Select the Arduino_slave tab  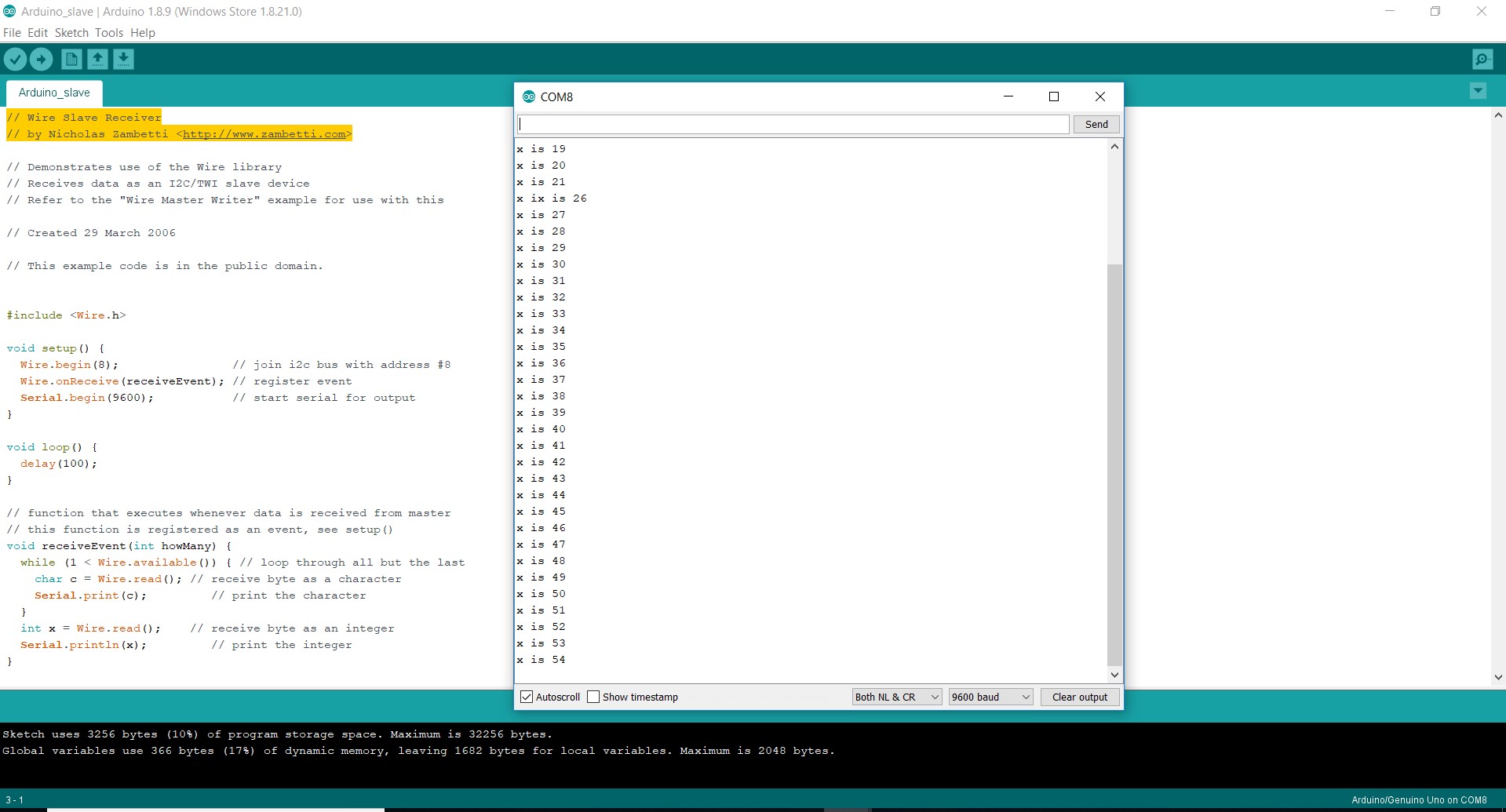click(x=54, y=93)
